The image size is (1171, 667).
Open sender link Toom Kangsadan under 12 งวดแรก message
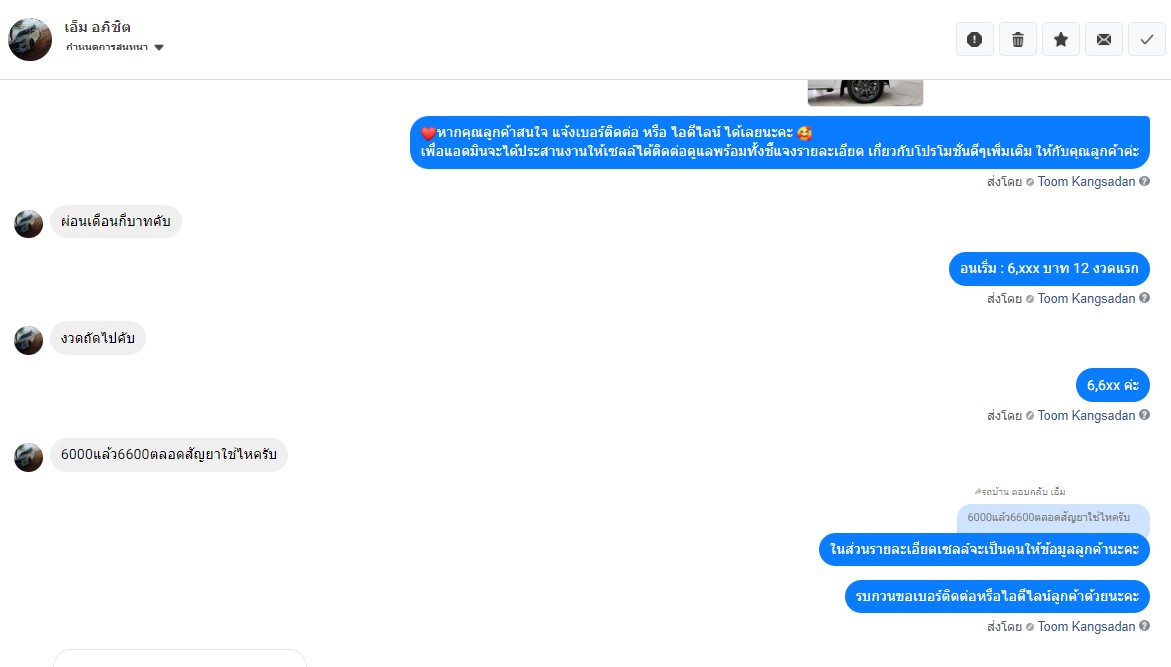pos(1086,299)
